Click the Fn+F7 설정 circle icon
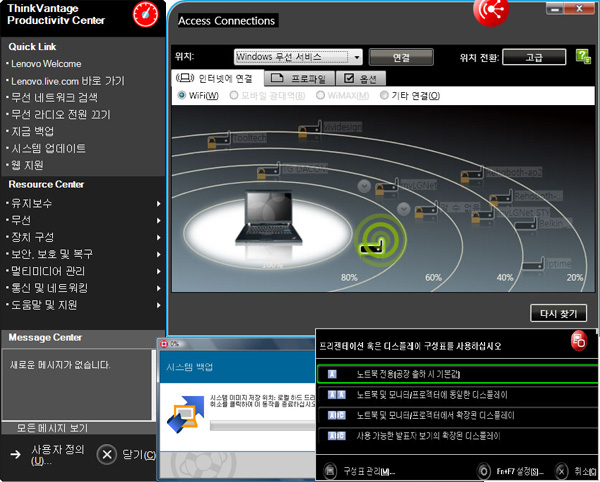 483,471
